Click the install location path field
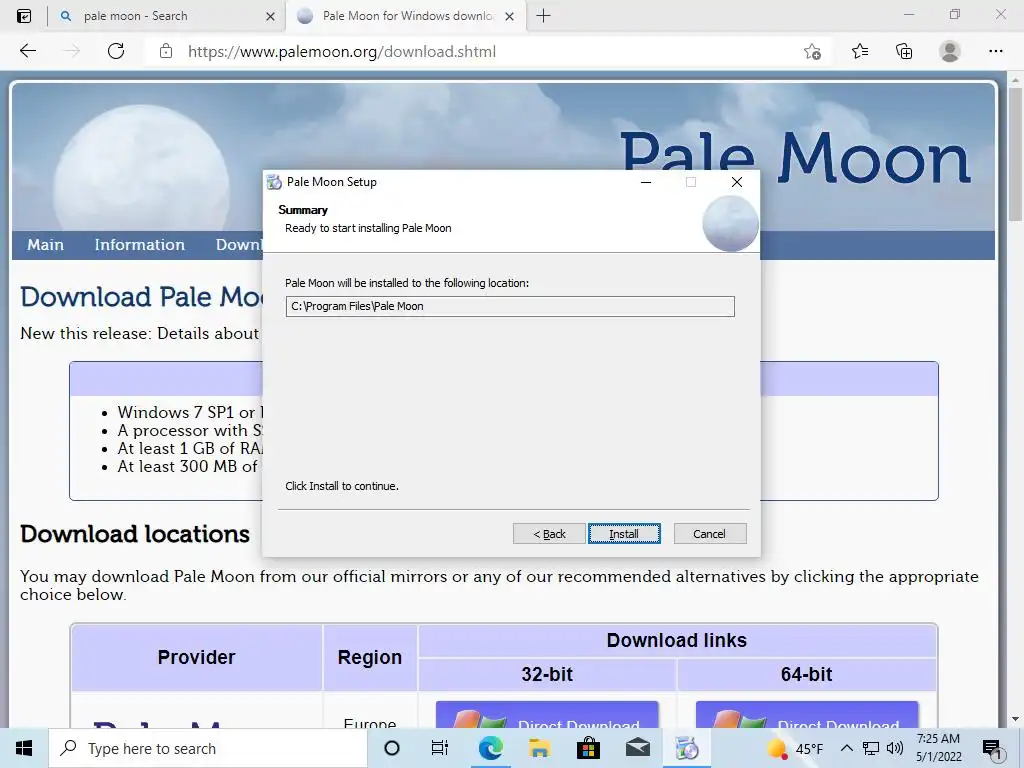This screenshot has width=1024, height=768. pyautogui.click(x=509, y=306)
